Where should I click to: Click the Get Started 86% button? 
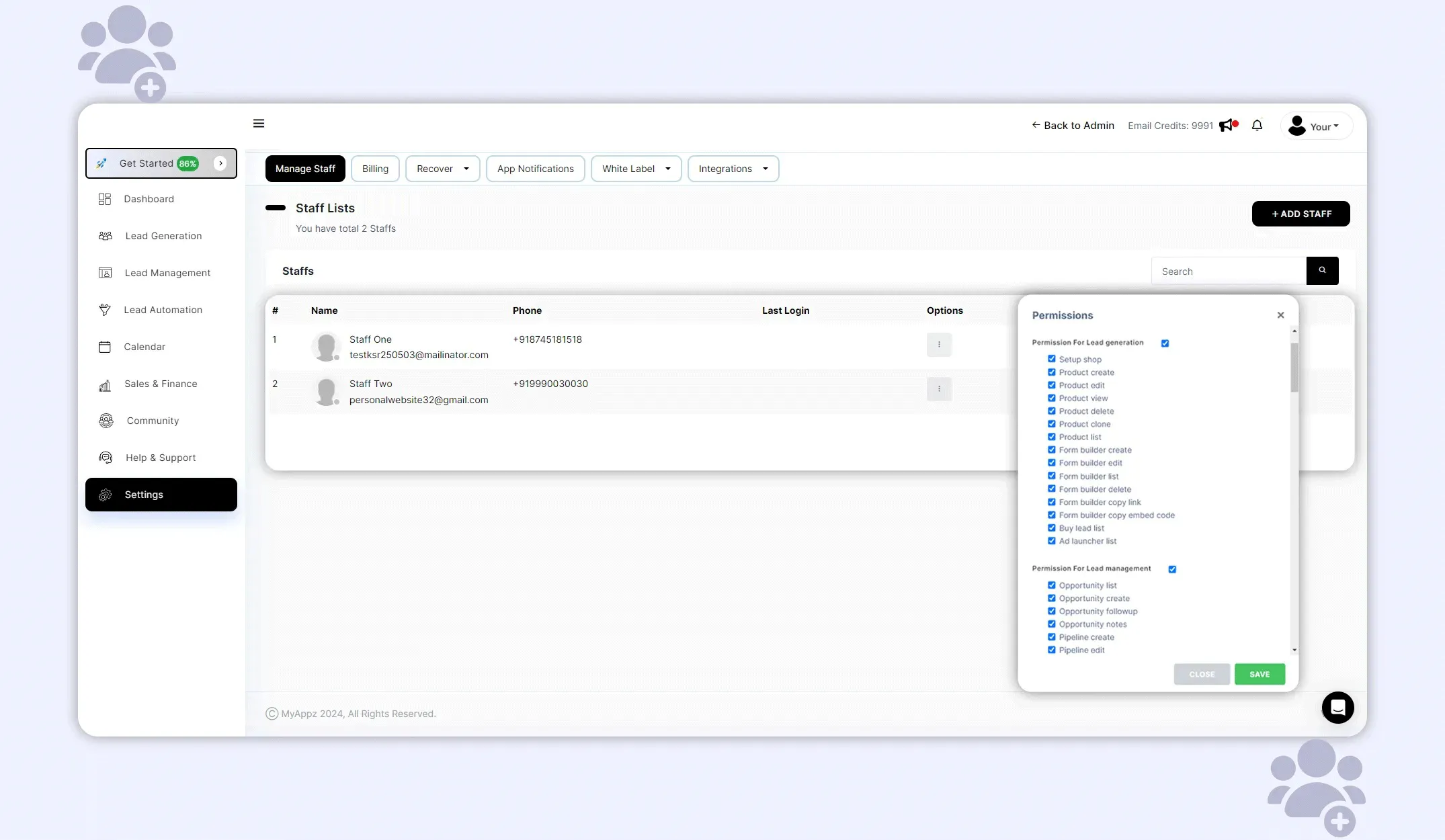[161, 163]
